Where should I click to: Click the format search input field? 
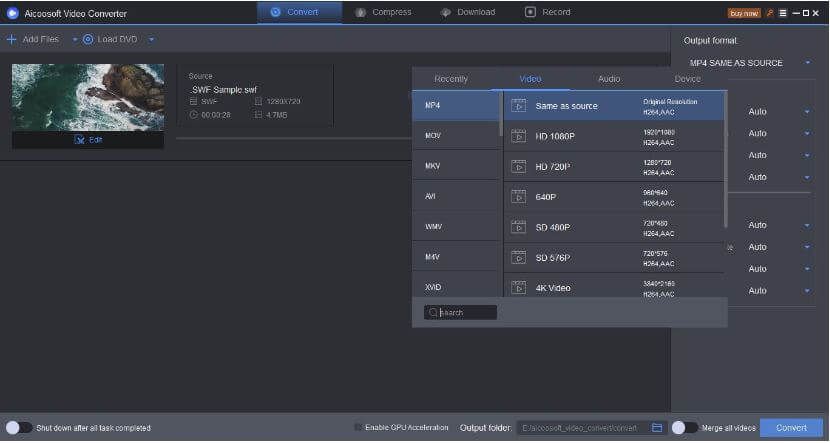click(x=460, y=312)
